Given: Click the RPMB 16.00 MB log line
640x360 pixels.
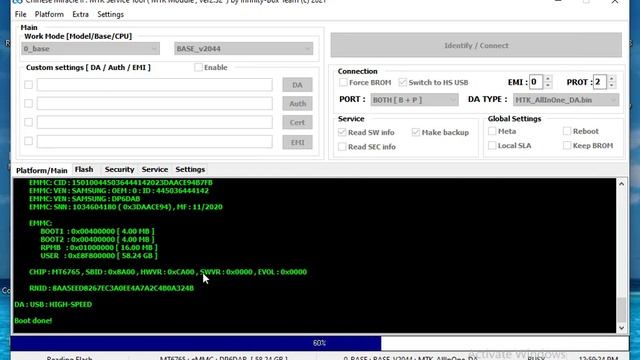Looking at the screenshot, I should click(x=99, y=247).
